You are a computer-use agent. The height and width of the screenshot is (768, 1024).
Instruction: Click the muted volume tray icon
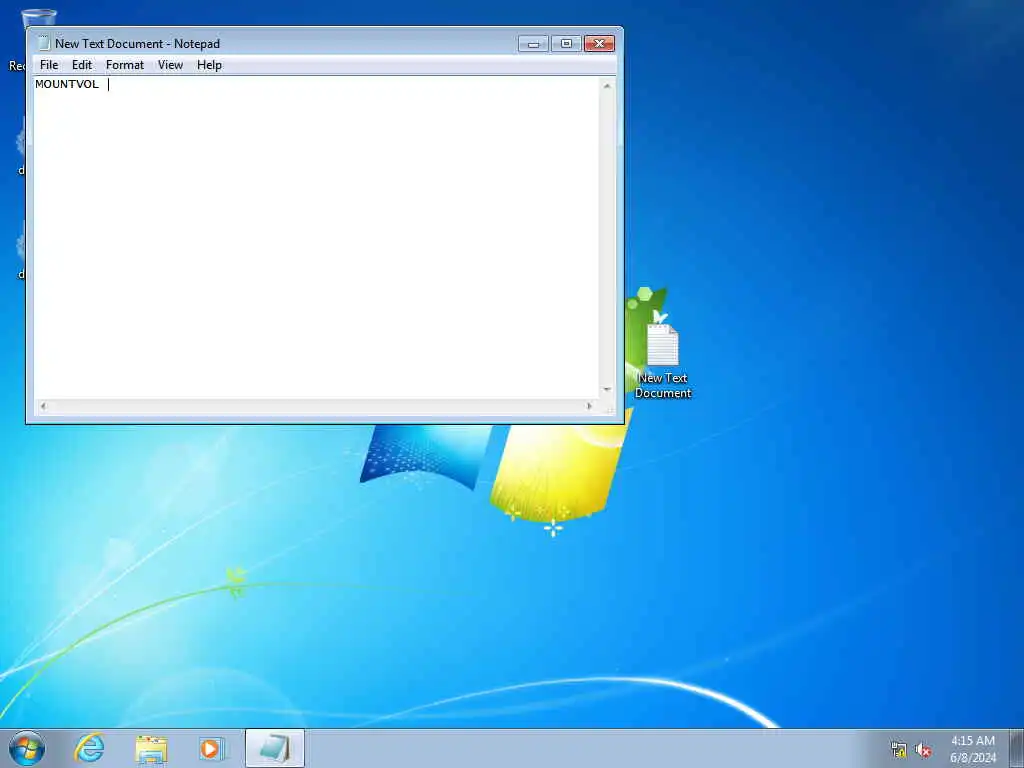[923, 749]
